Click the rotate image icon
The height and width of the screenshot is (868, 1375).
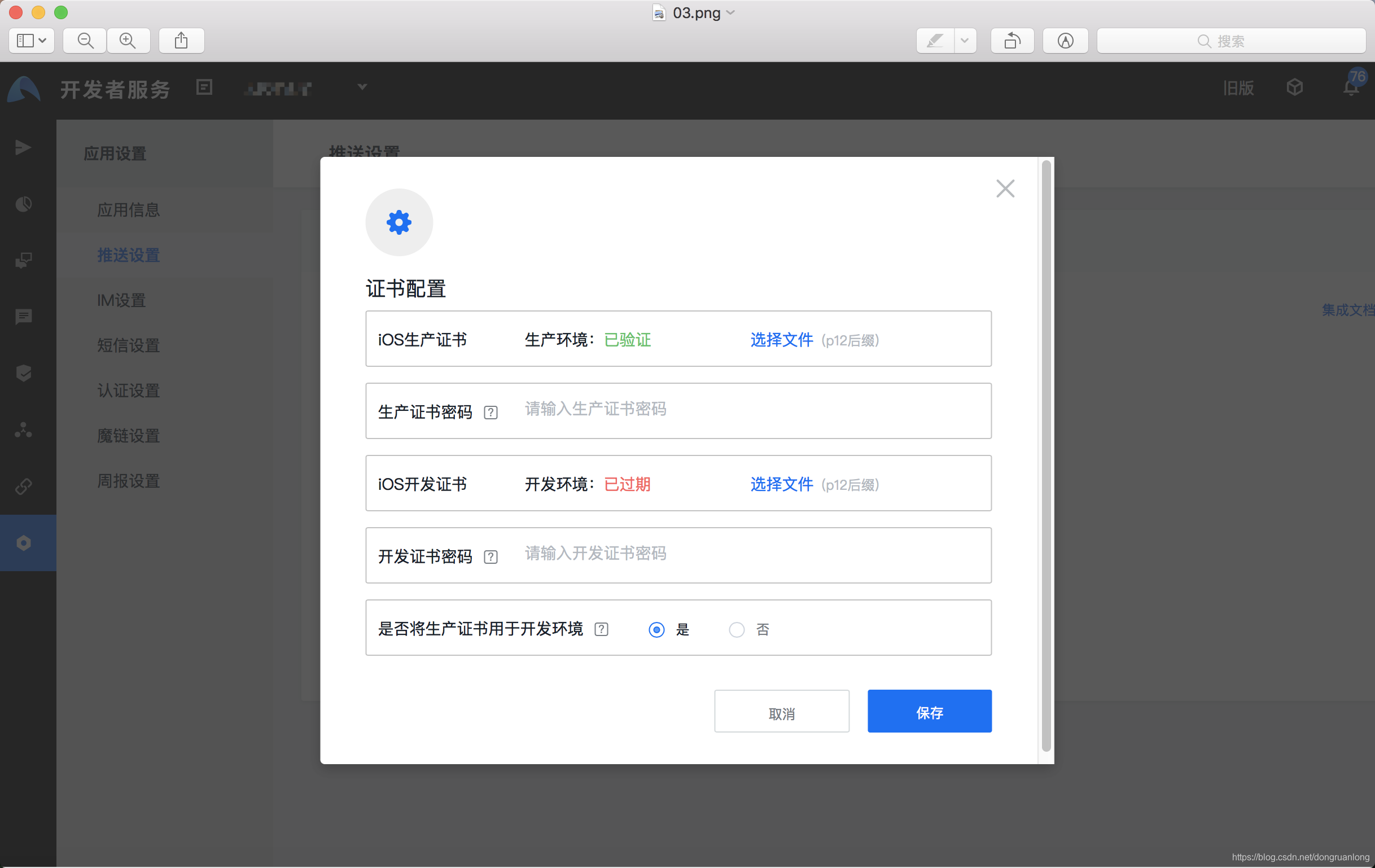[1012, 41]
